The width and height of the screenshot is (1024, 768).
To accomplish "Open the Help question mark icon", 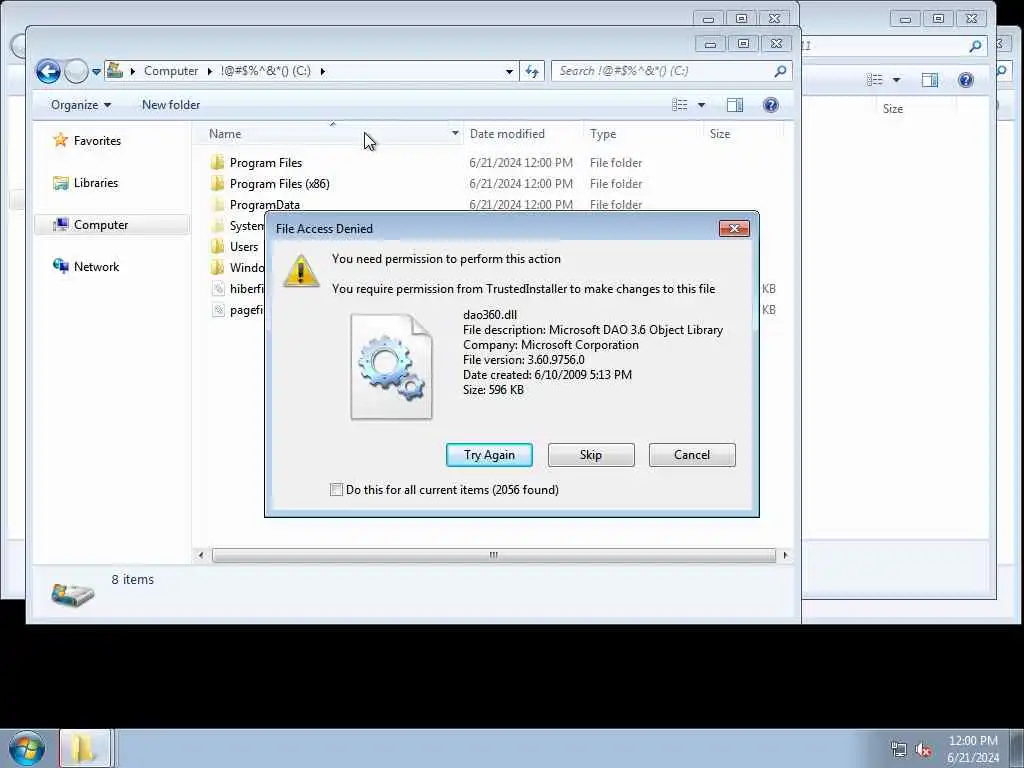I will pos(771,105).
